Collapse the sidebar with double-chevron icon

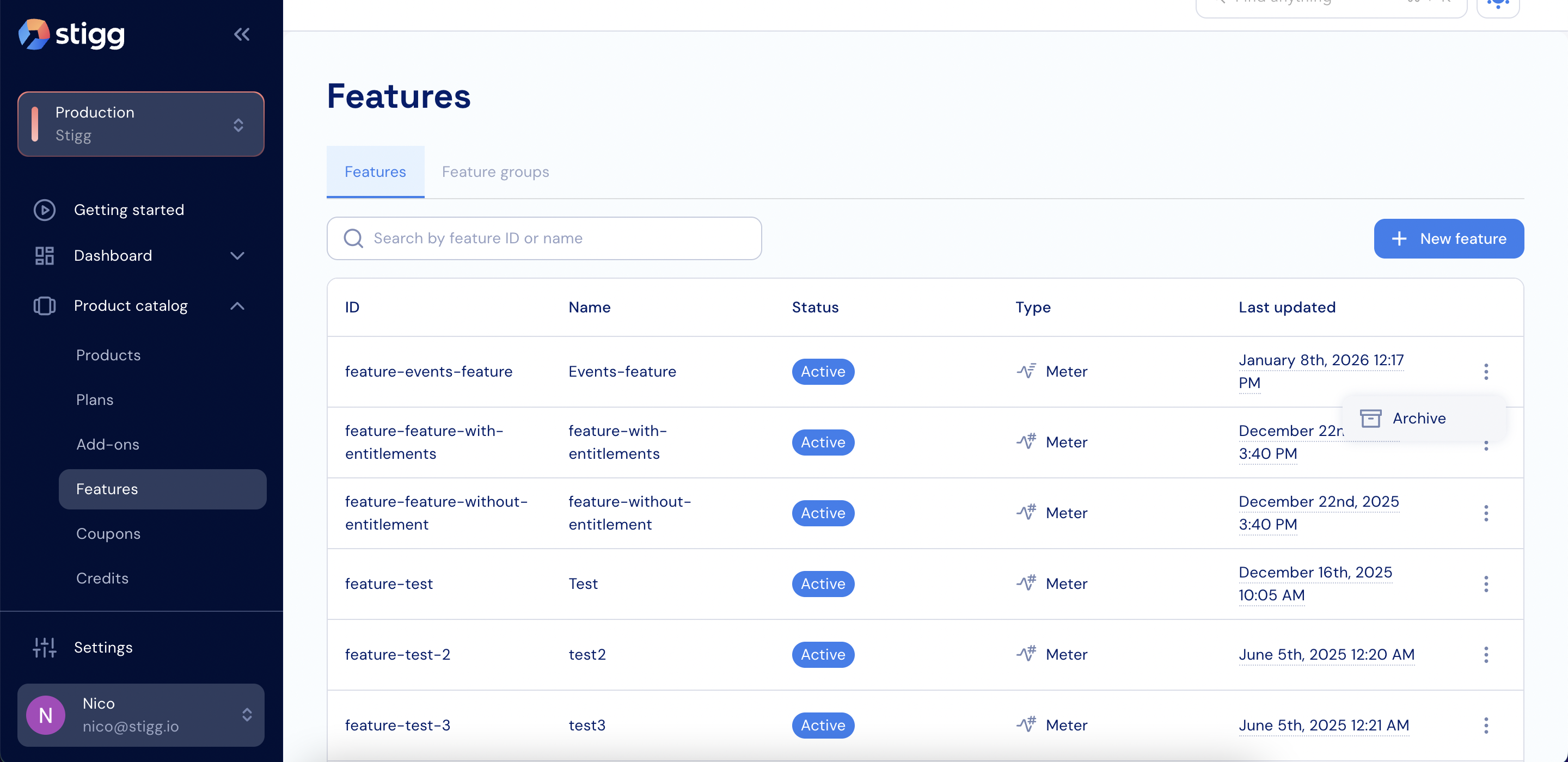tap(242, 35)
